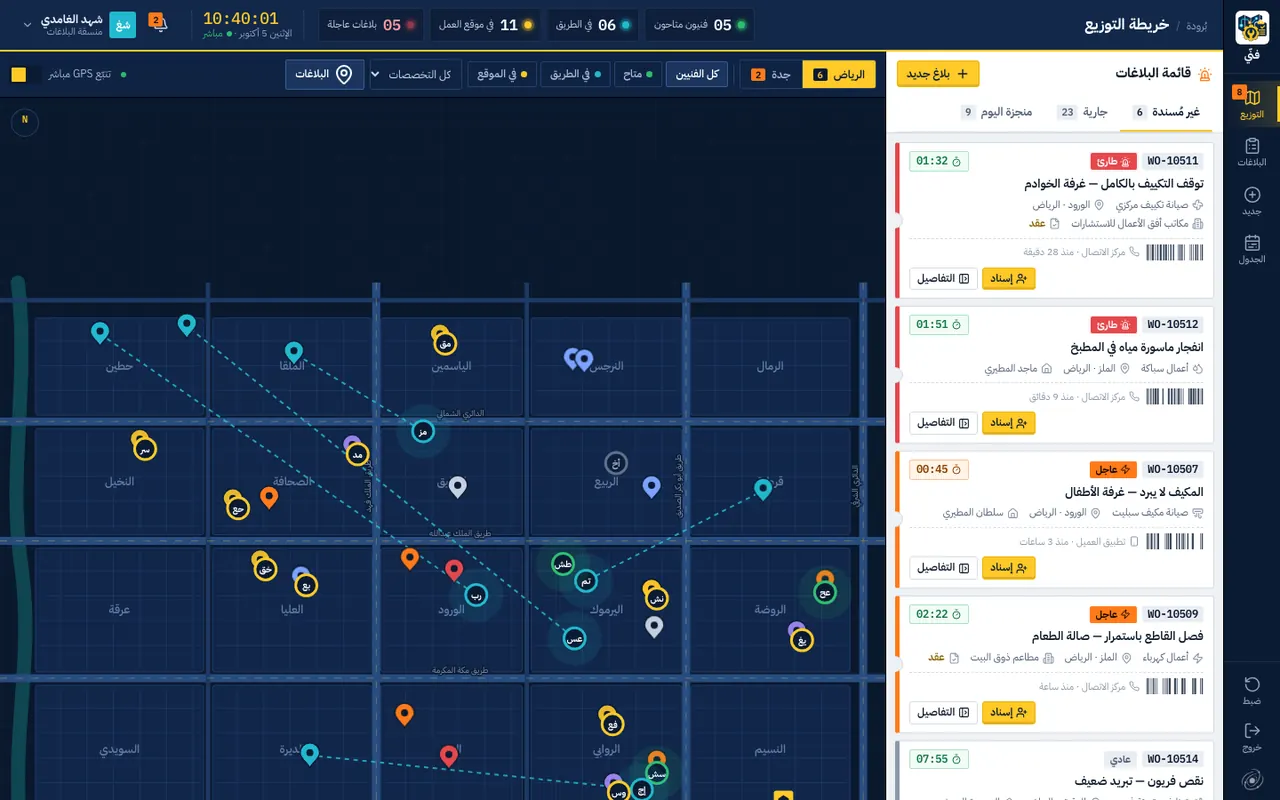Filter technicians by في الموقع status
This screenshot has width=1280, height=800.
(x=502, y=74)
